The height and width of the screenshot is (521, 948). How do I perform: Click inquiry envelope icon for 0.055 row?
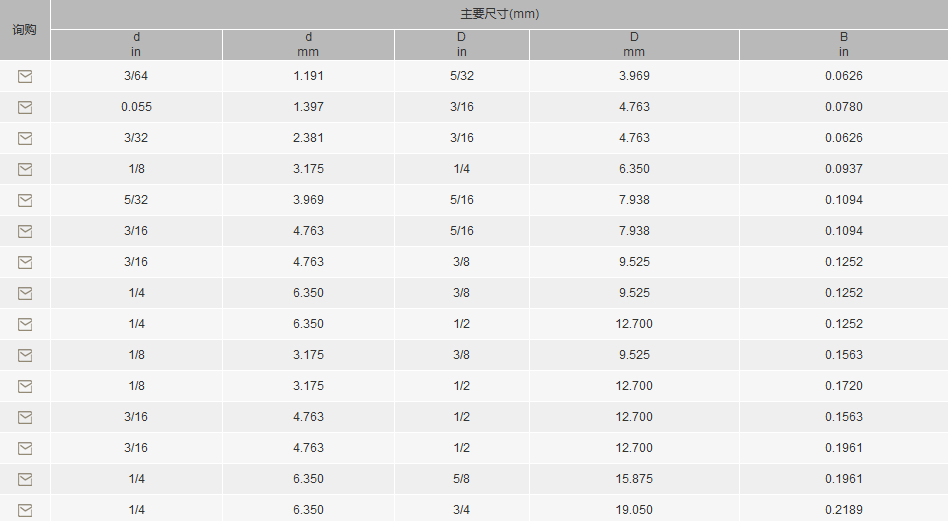(25, 107)
